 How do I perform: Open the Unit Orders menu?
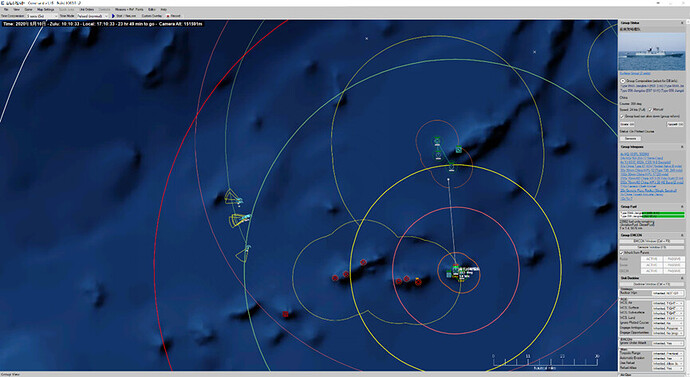click(86, 9)
